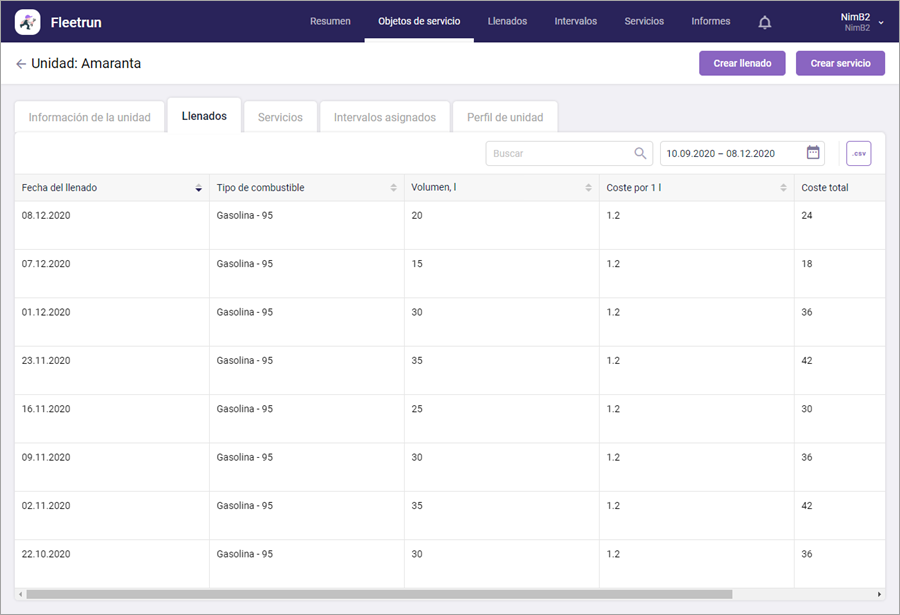Click the horizontal scrollbar left arrow
900x615 pixels.
point(21,594)
